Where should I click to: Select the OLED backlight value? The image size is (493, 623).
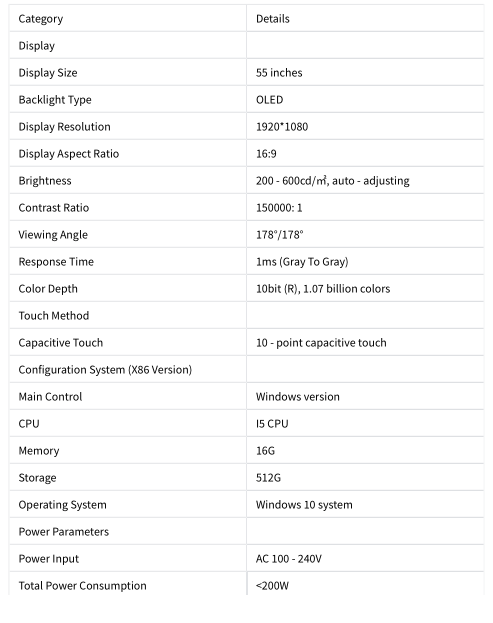(x=269, y=100)
